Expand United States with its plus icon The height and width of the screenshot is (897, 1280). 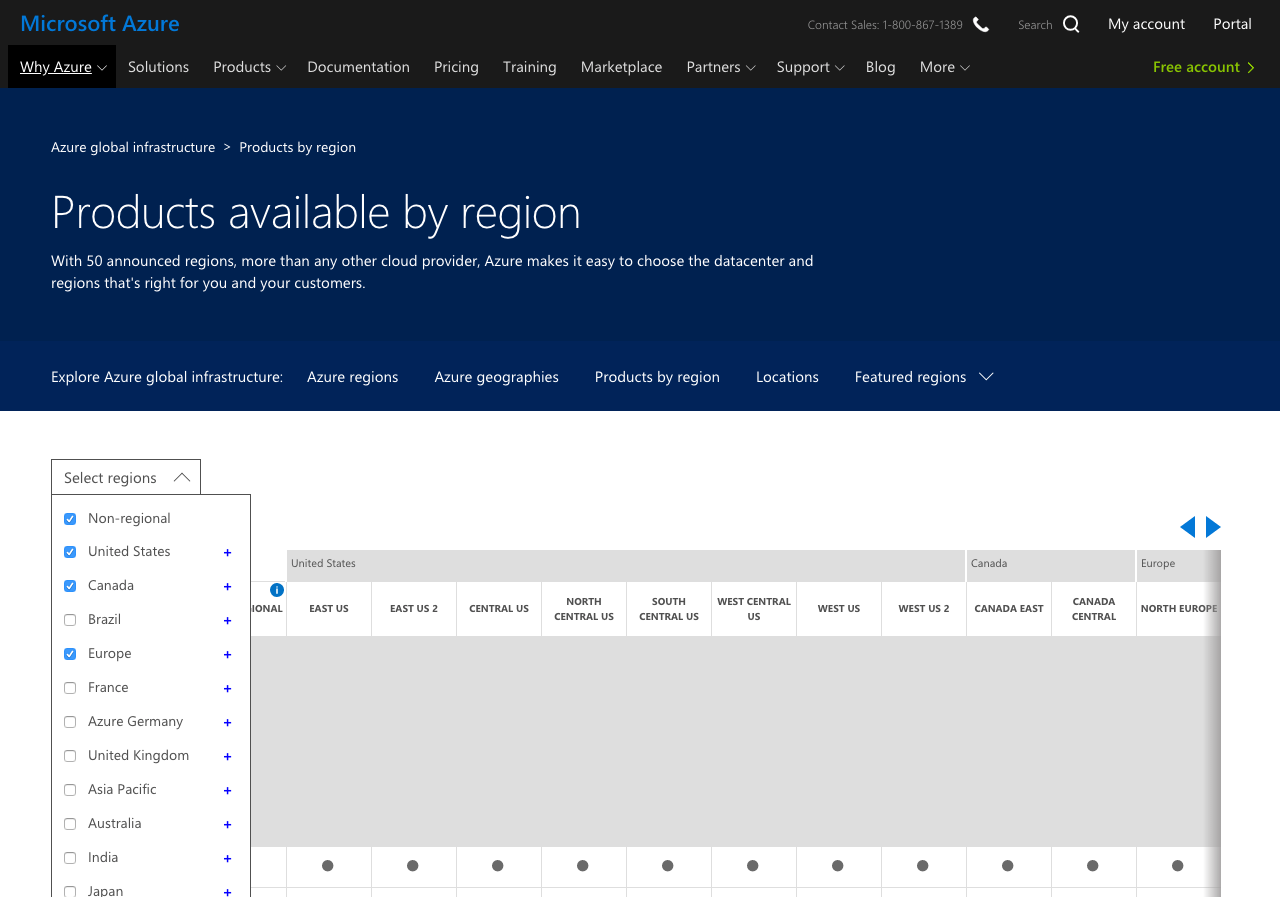[227, 552]
